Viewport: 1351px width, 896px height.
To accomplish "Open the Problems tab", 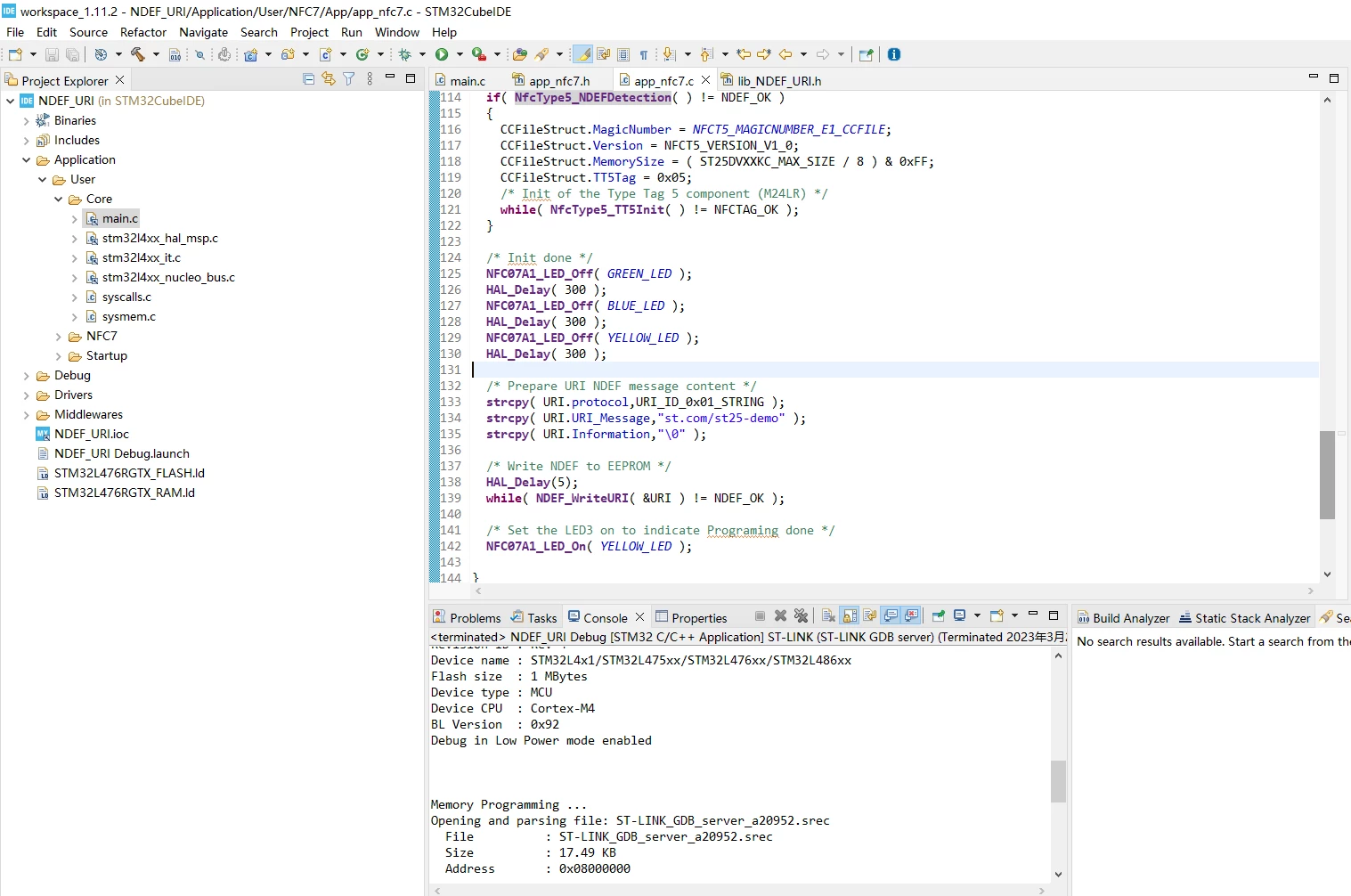I will pyautogui.click(x=467, y=617).
